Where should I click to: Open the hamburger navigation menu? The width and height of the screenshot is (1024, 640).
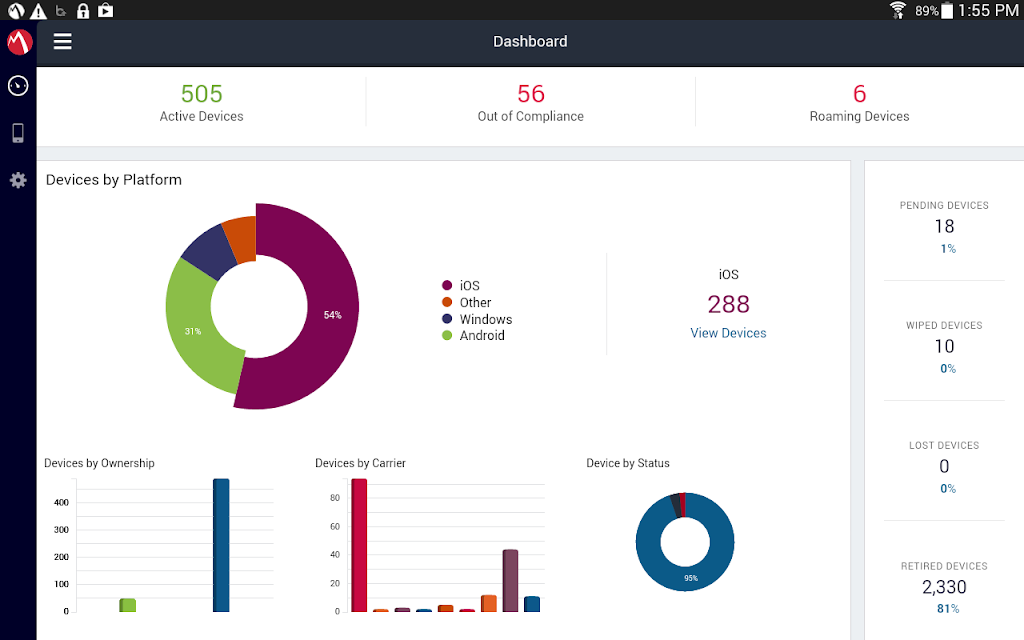63,42
